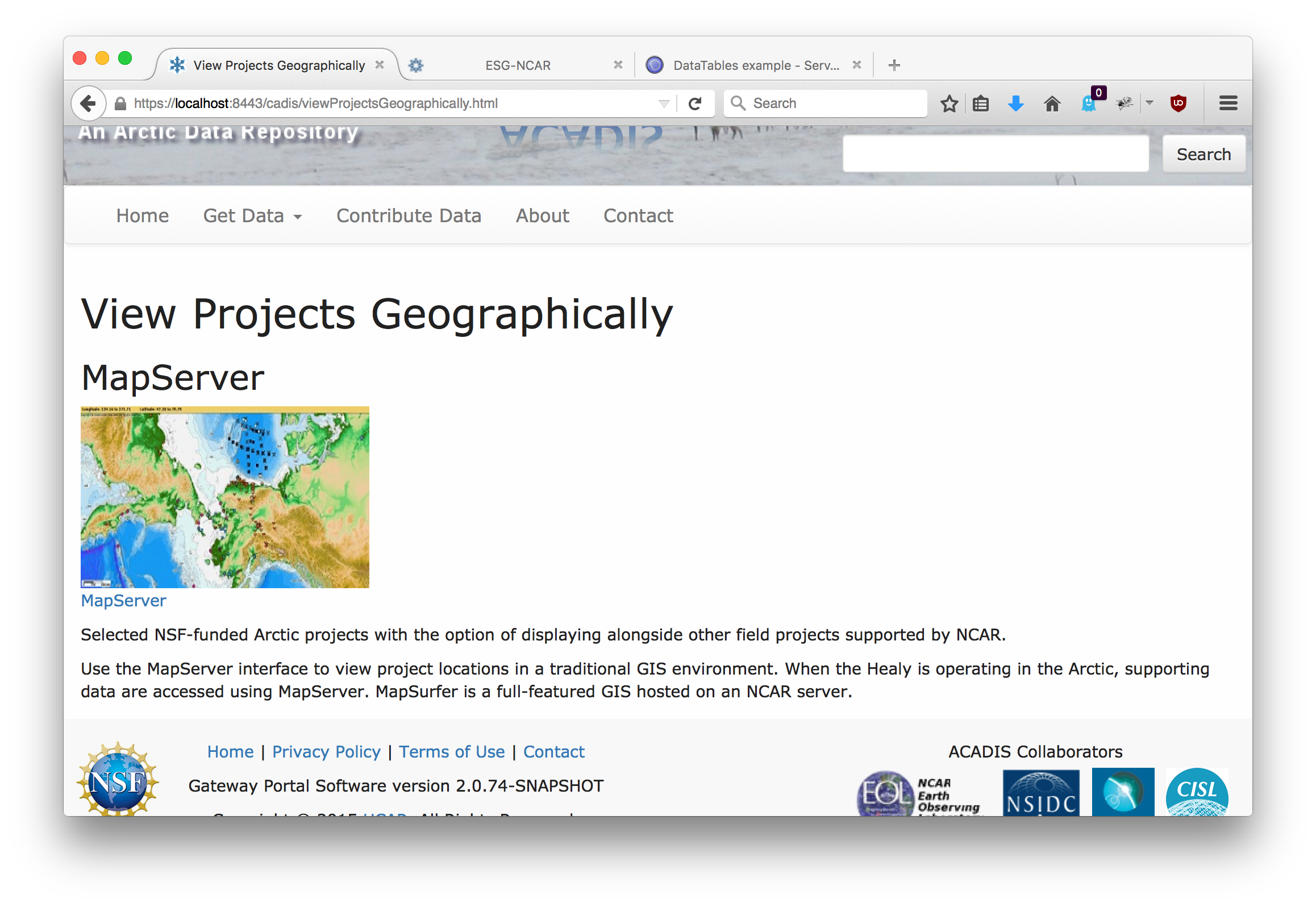
Task: Open dropdown arrow next to bug extension
Action: coord(1150,103)
